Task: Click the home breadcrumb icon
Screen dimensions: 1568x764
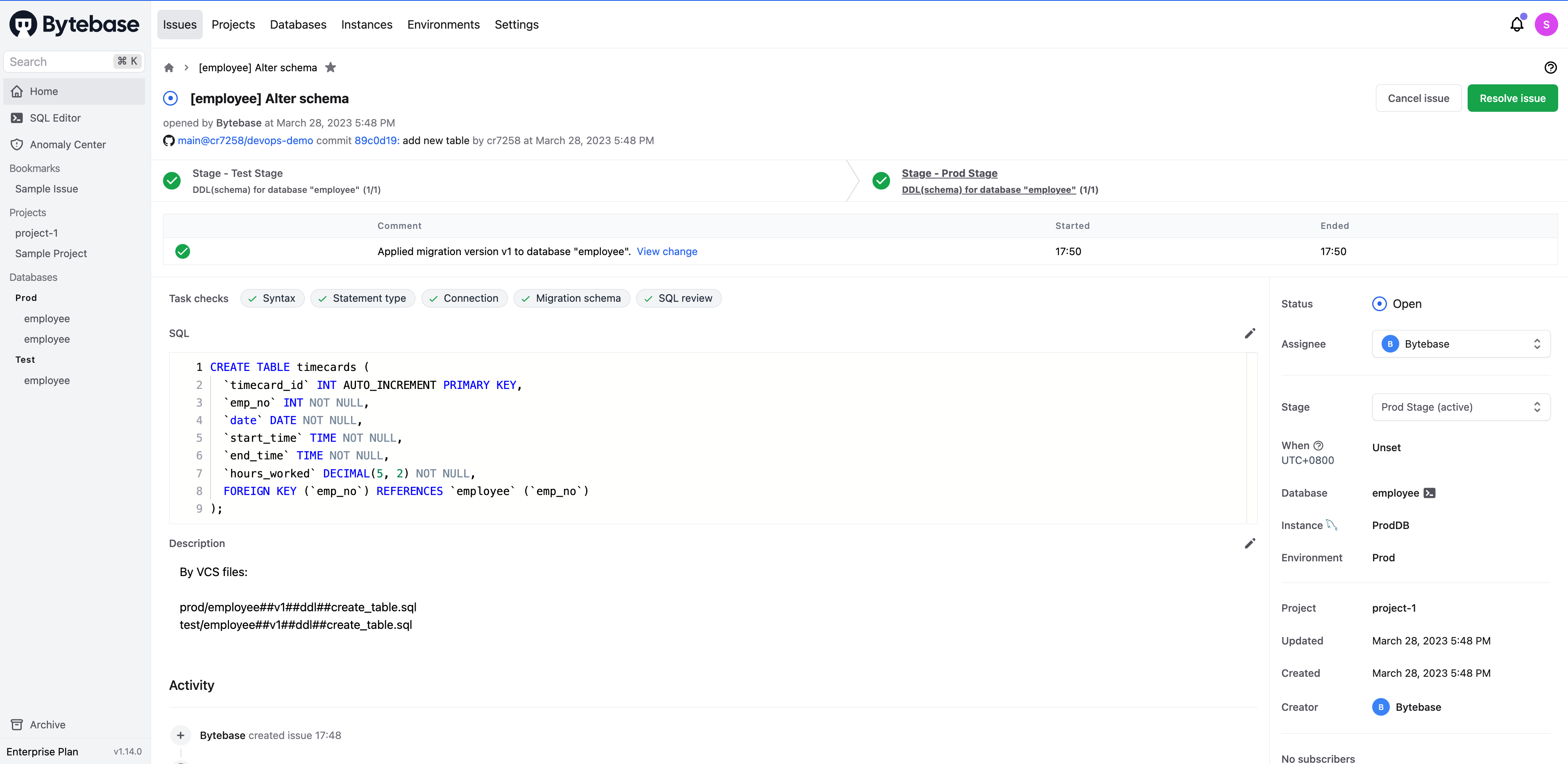Action: (x=169, y=68)
